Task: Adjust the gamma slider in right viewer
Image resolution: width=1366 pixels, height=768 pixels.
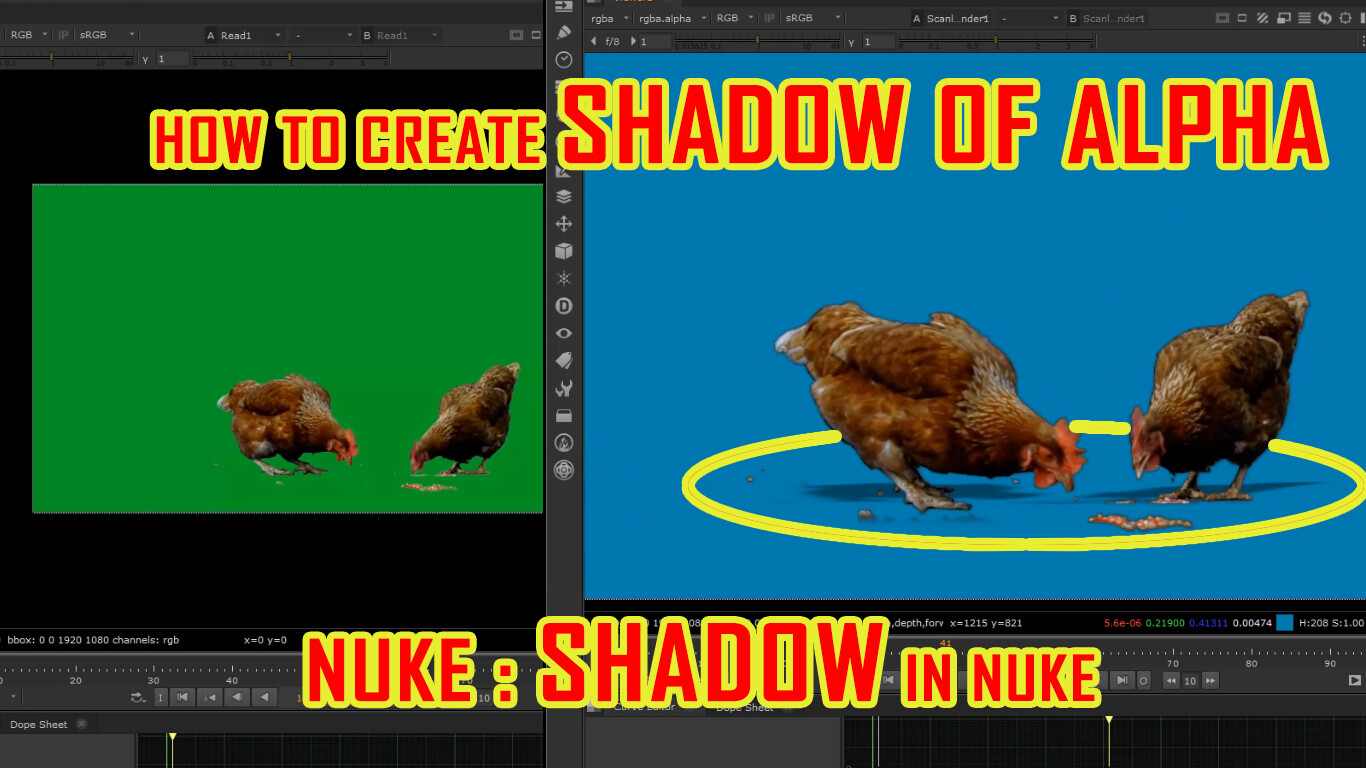Action: coord(995,42)
